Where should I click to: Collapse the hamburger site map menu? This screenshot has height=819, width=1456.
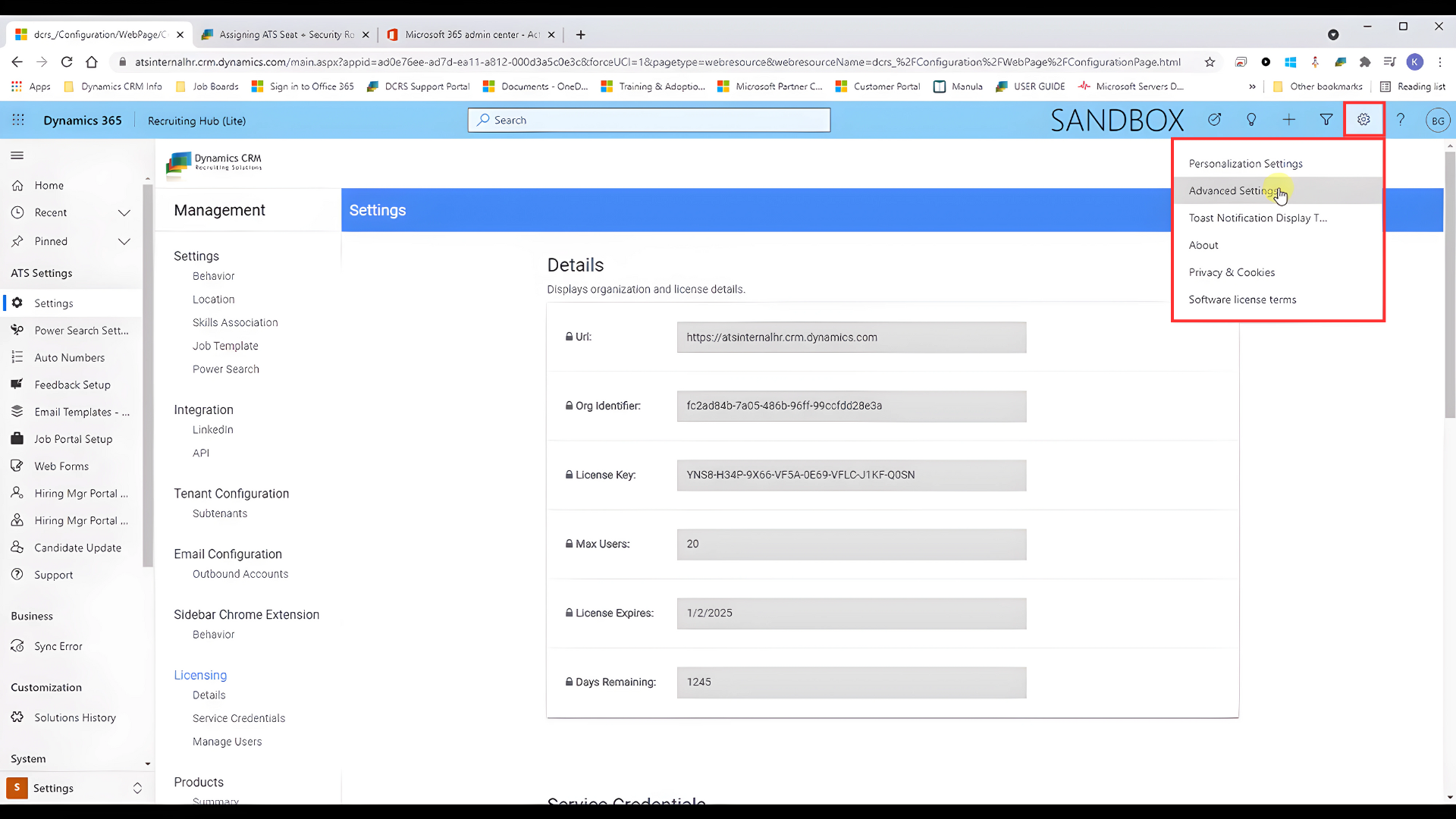coord(17,155)
